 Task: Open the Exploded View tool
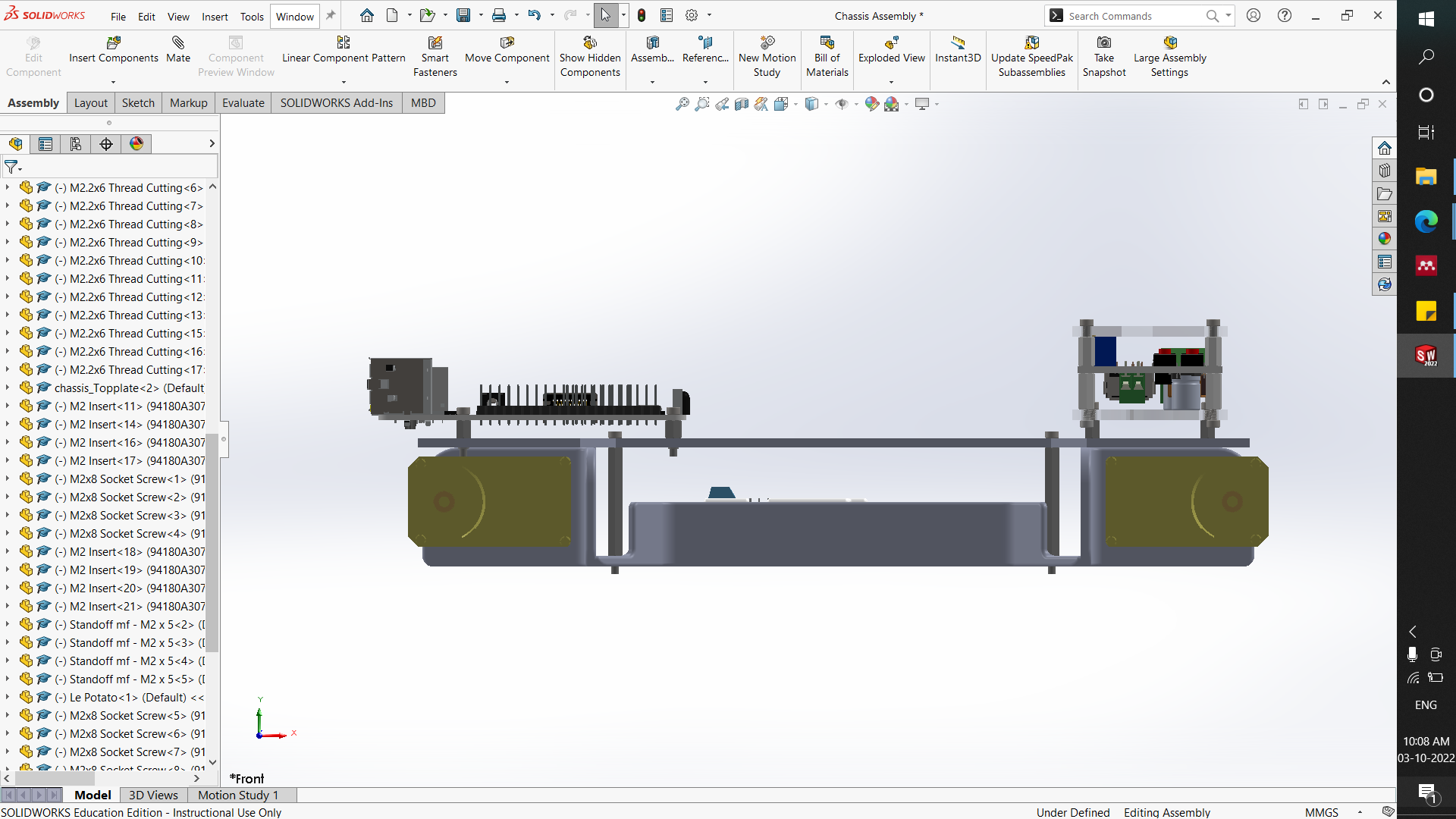[891, 53]
